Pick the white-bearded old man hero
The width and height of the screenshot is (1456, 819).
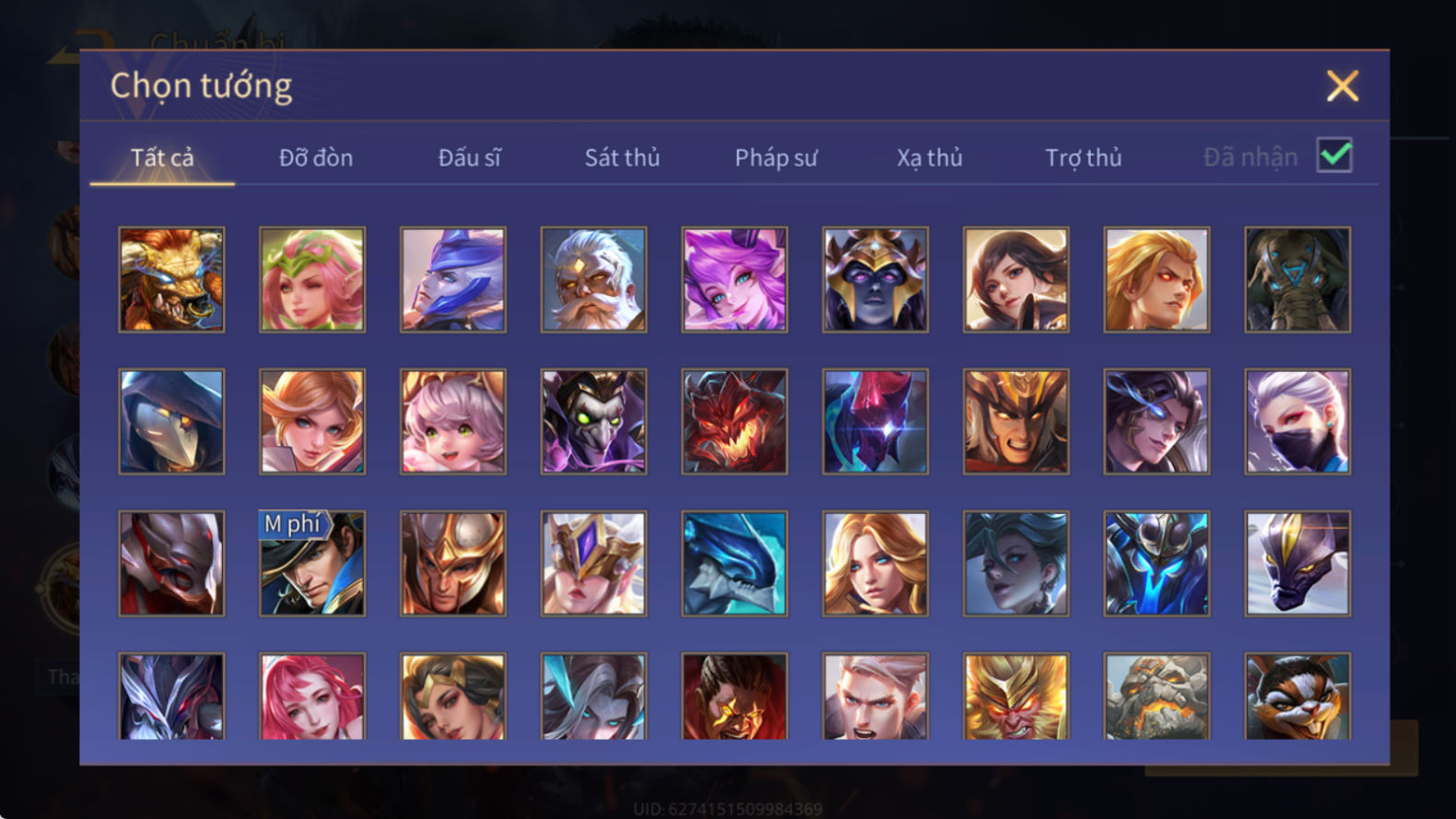coord(593,280)
